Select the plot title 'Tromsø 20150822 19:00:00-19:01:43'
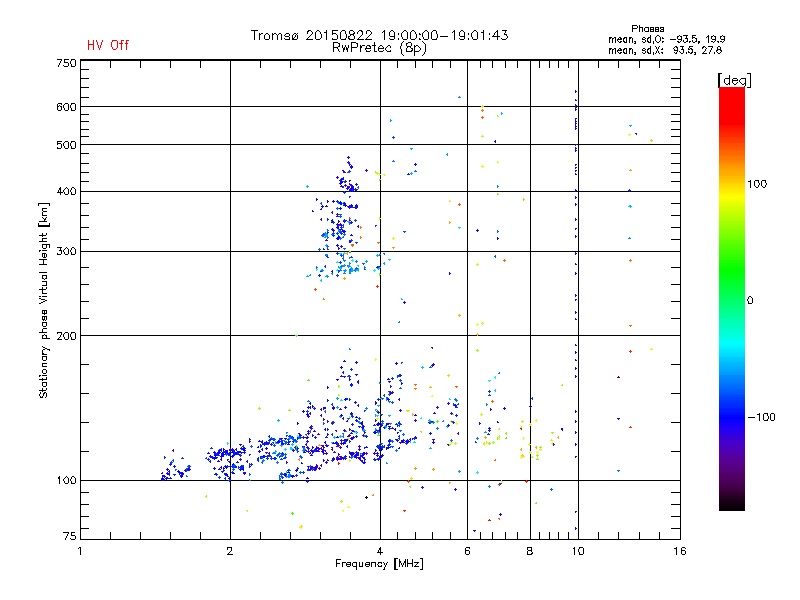This screenshot has height=600, width=800. [x=379, y=35]
